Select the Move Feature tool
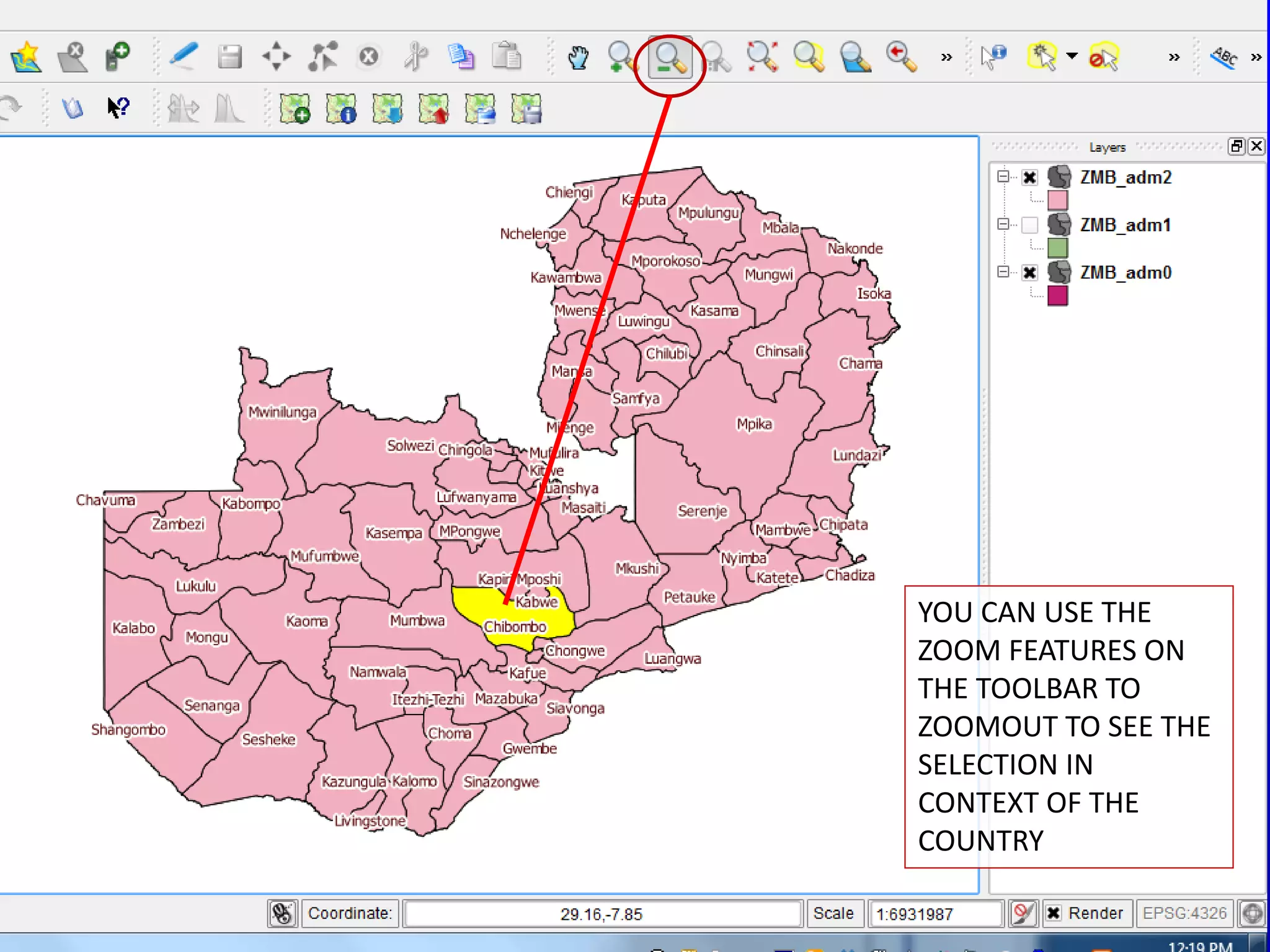The width and height of the screenshot is (1270, 952). [276, 57]
